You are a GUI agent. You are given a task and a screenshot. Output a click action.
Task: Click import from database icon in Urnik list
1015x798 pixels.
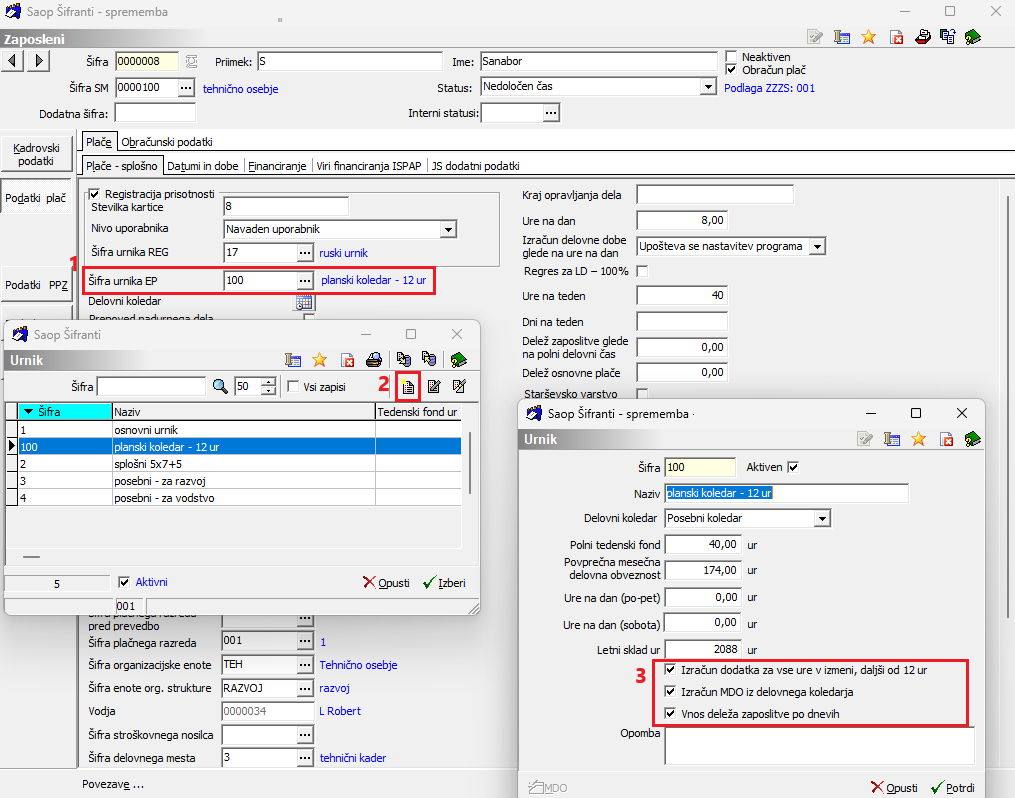click(x=428, y=360)
